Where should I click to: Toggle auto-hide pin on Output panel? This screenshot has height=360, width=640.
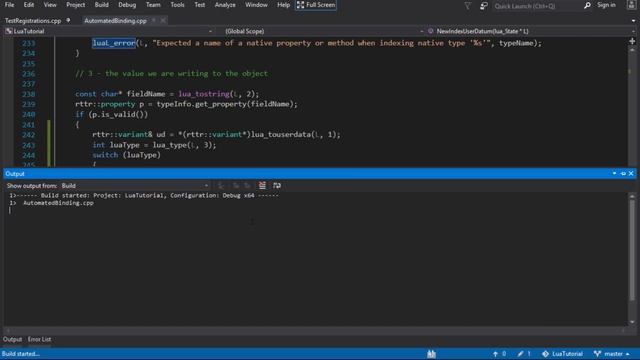click(x=623, y=173)
